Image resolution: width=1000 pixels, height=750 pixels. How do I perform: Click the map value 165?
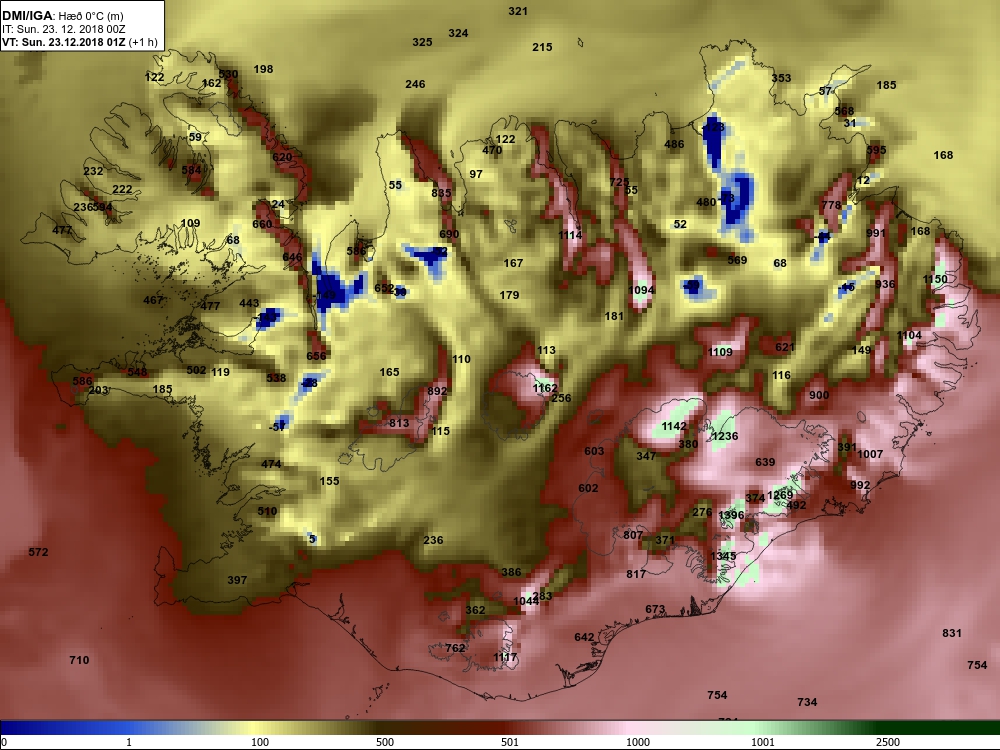click(389, 372)
